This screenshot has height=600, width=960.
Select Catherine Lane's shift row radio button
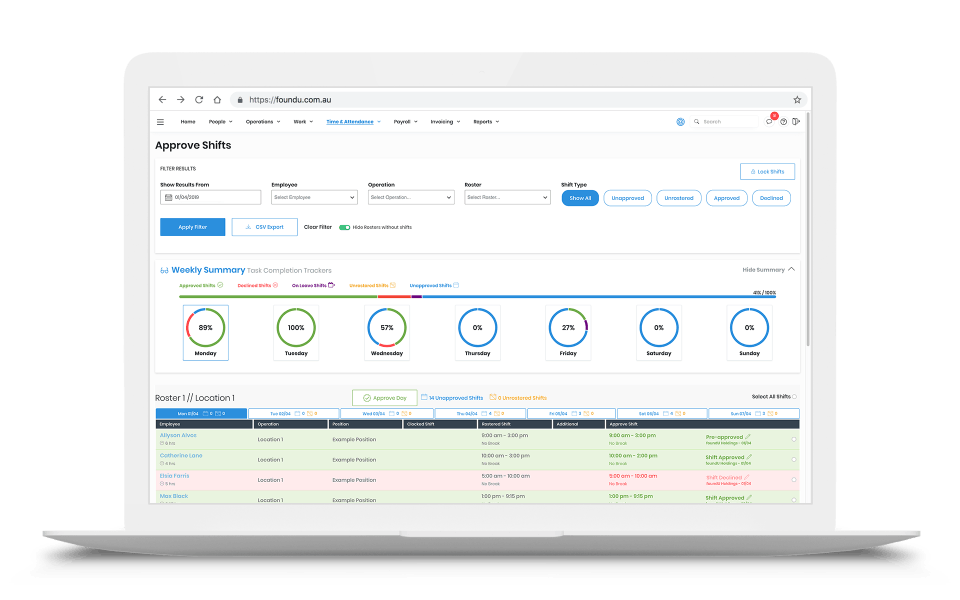click(x=794, y=459)
